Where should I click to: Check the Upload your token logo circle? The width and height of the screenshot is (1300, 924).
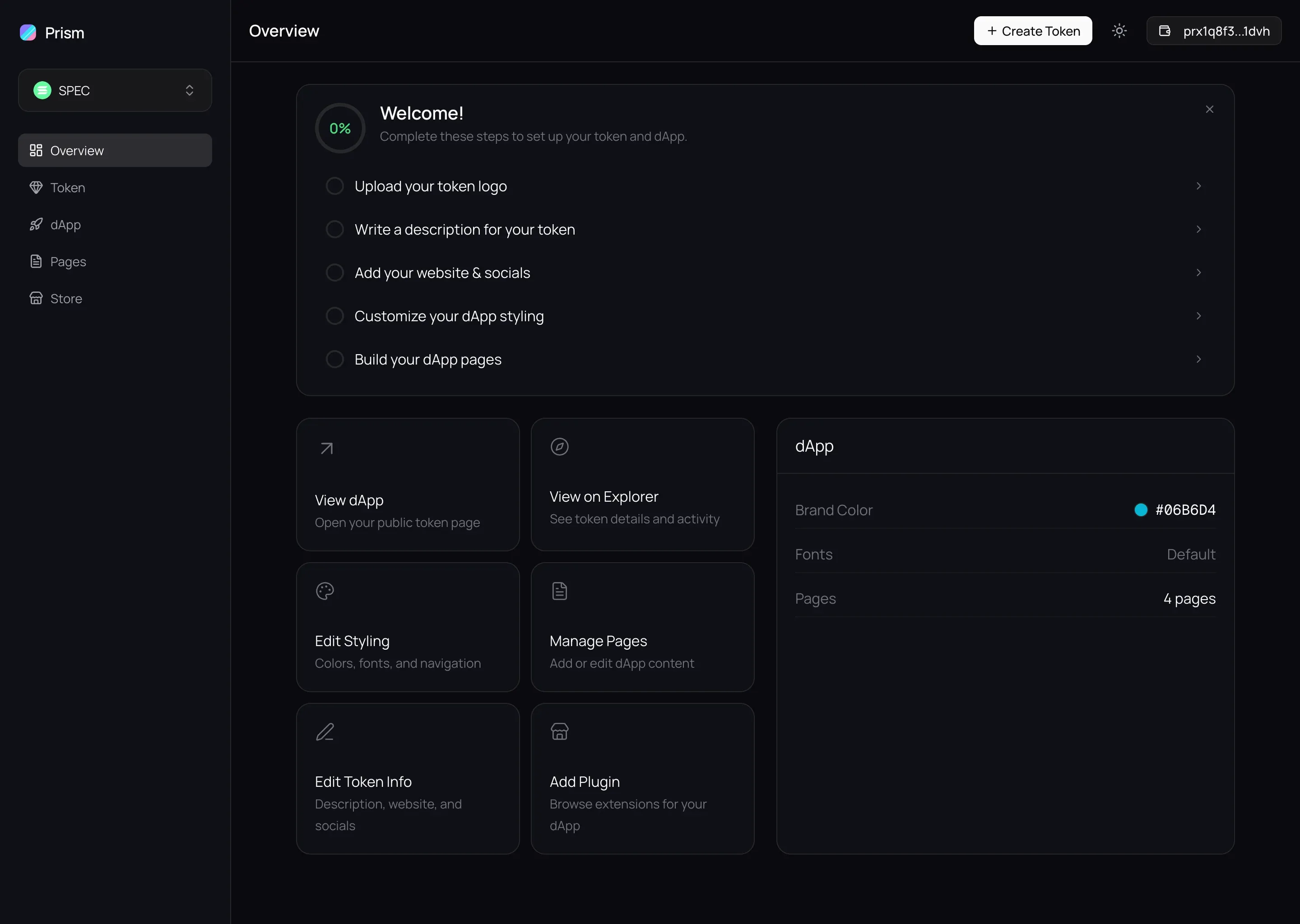(x=334, y=186)
